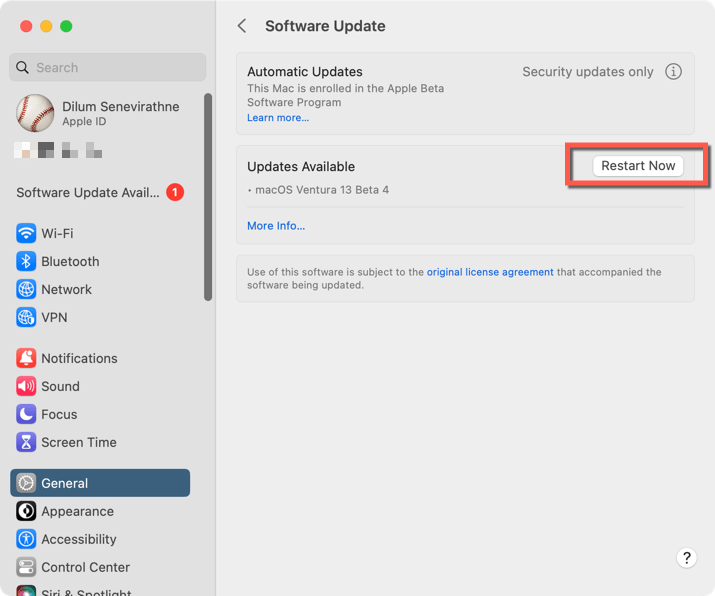
Task: Open Software Update Avail… sidebar entry
Action: point(100,192)
